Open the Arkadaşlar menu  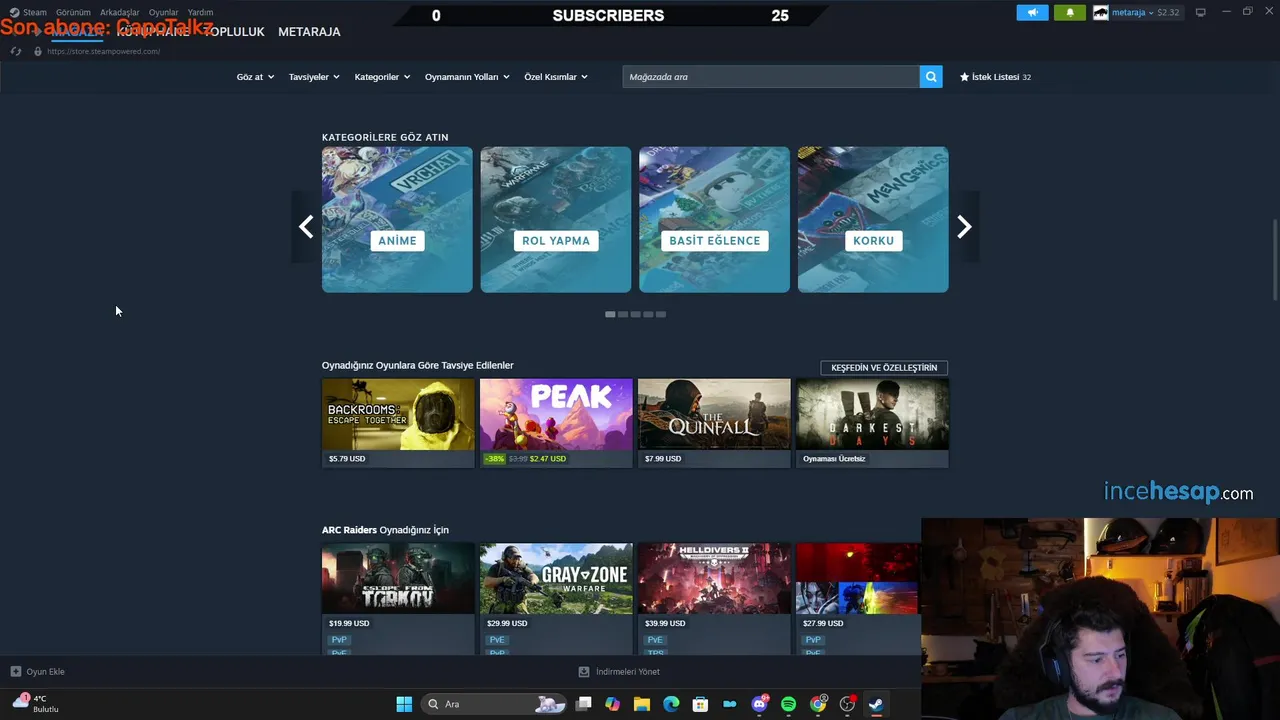(x=120, y=13)
